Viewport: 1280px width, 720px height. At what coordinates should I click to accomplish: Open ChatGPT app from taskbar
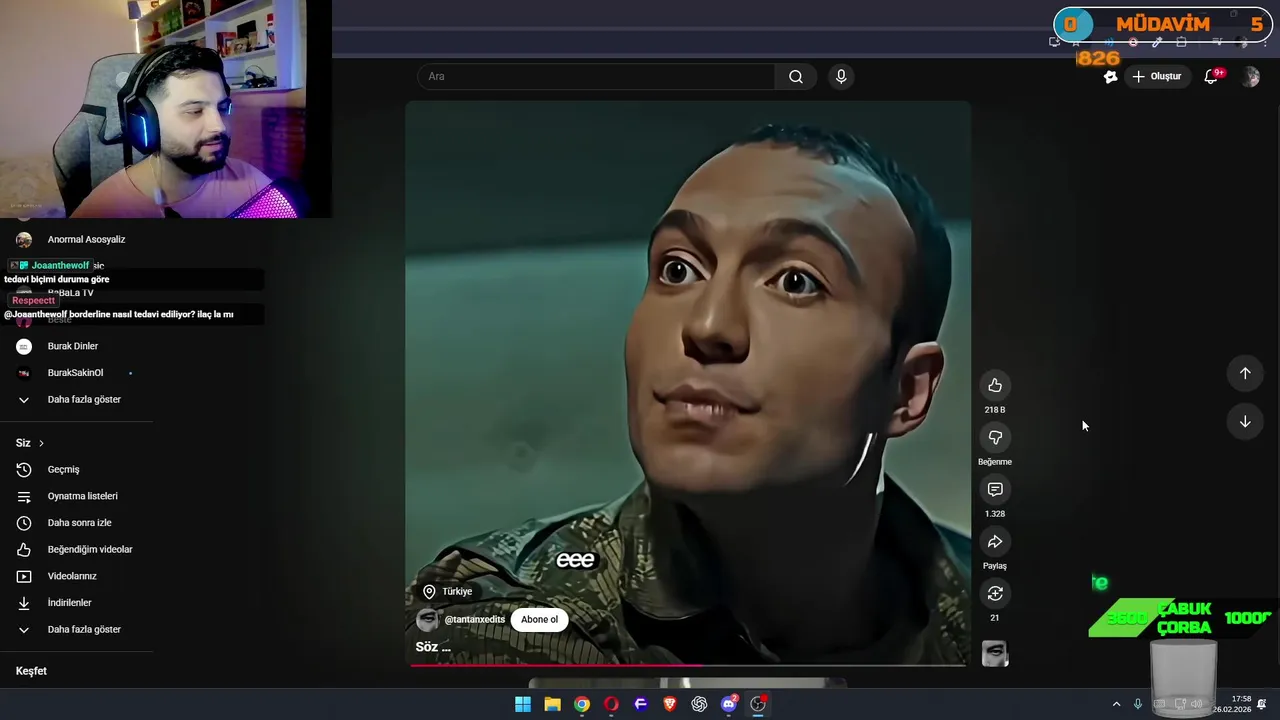699,704
